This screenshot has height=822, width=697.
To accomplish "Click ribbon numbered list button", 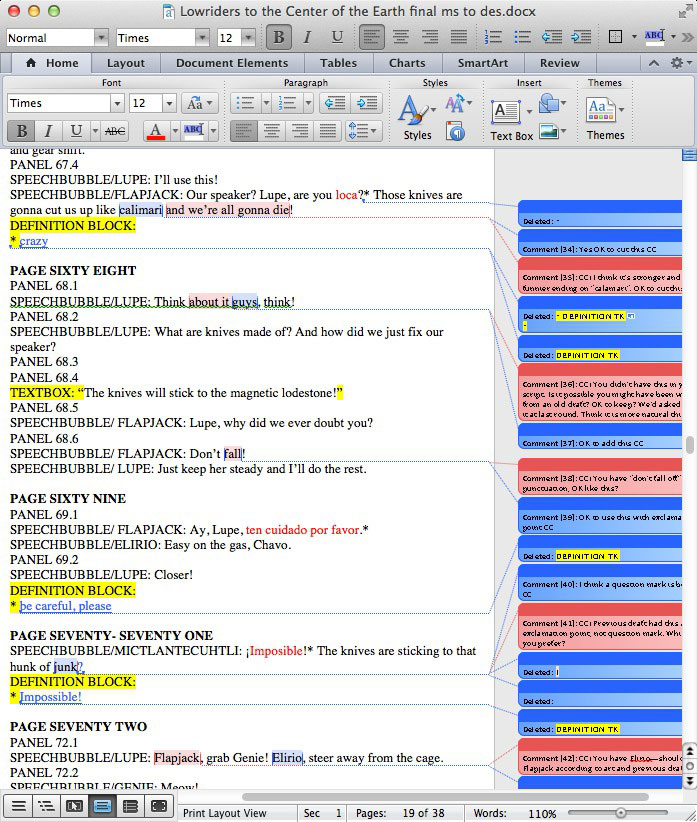I will (x=287, y=103).
